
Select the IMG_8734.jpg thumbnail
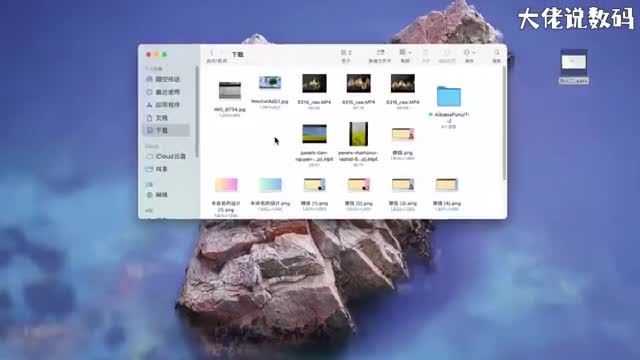point(230,91)
